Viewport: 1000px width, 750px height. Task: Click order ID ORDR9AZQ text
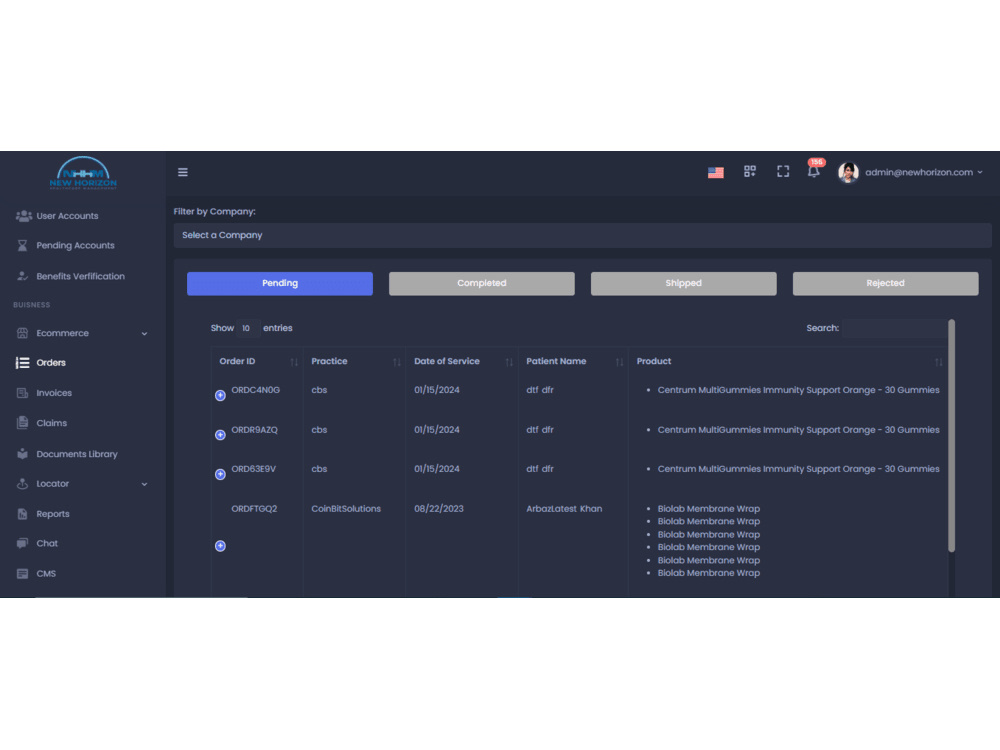(254, 429)
